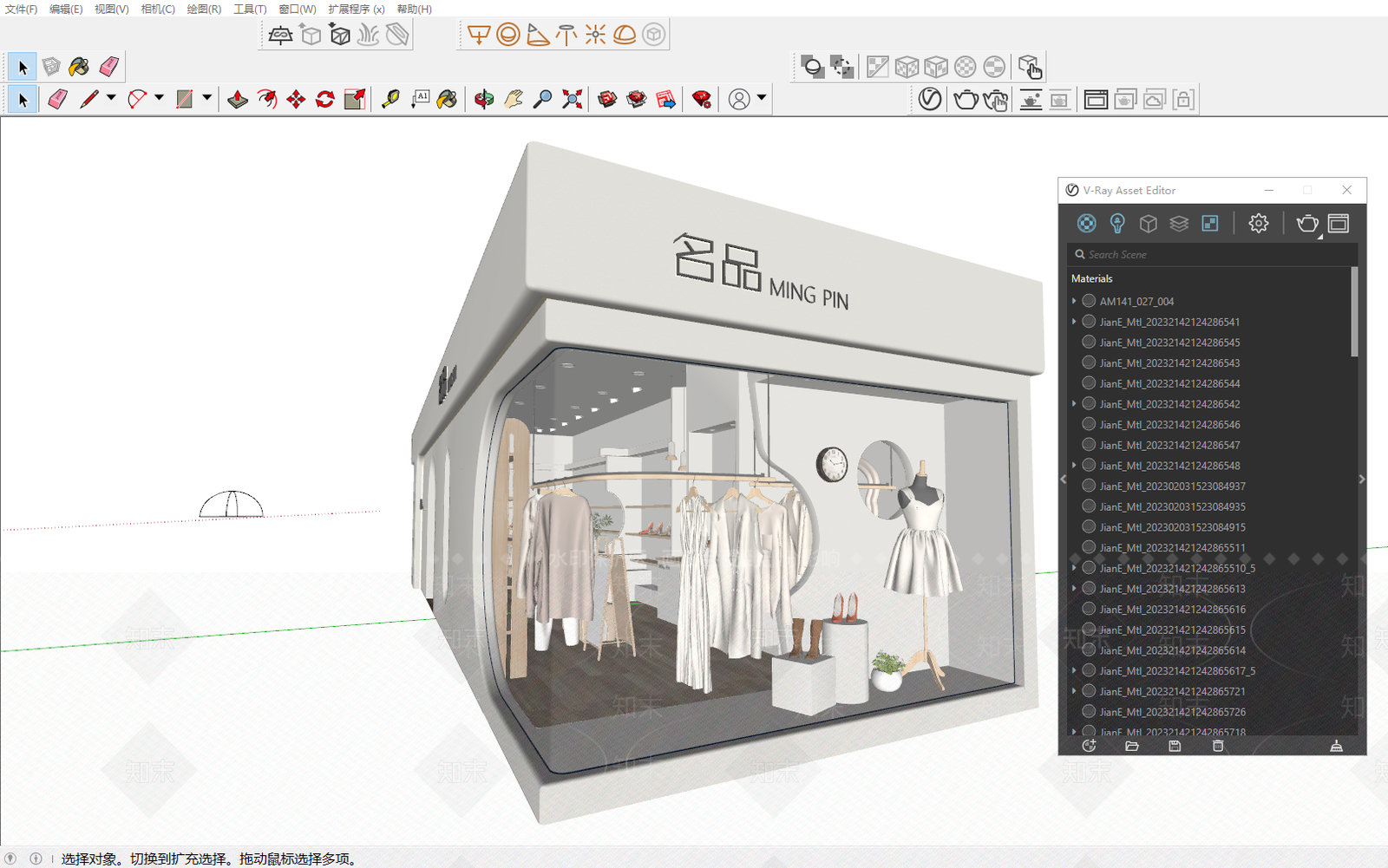Image resolution: width=1388 pixels, height=868 pixels.
Task: Click the material list scrollbar
Action: 1354,312
